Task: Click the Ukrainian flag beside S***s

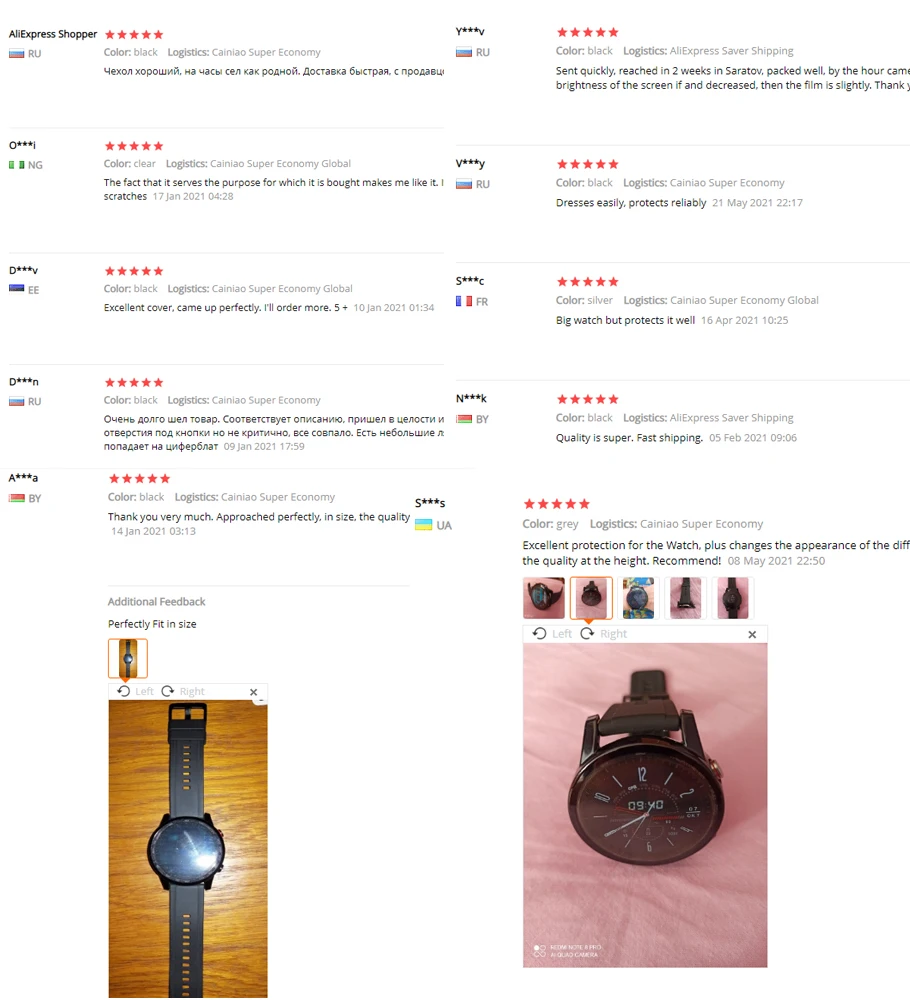Action: 423,525
